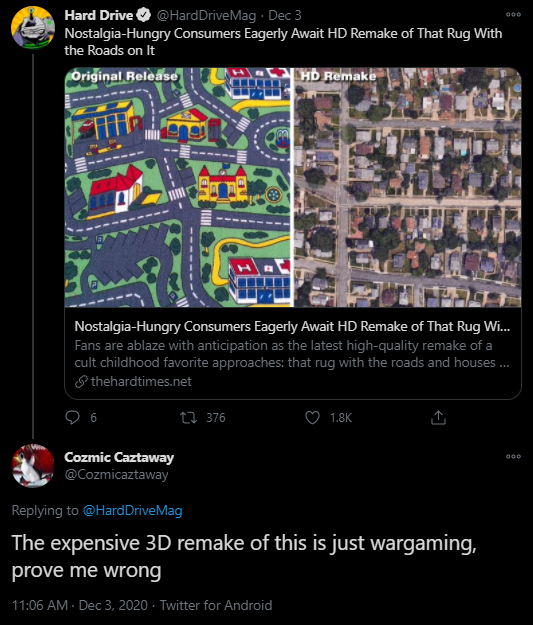Expand more options on Cozmic Caztaway reply
This screenshot has width=533, height=625.
[513, 456]
